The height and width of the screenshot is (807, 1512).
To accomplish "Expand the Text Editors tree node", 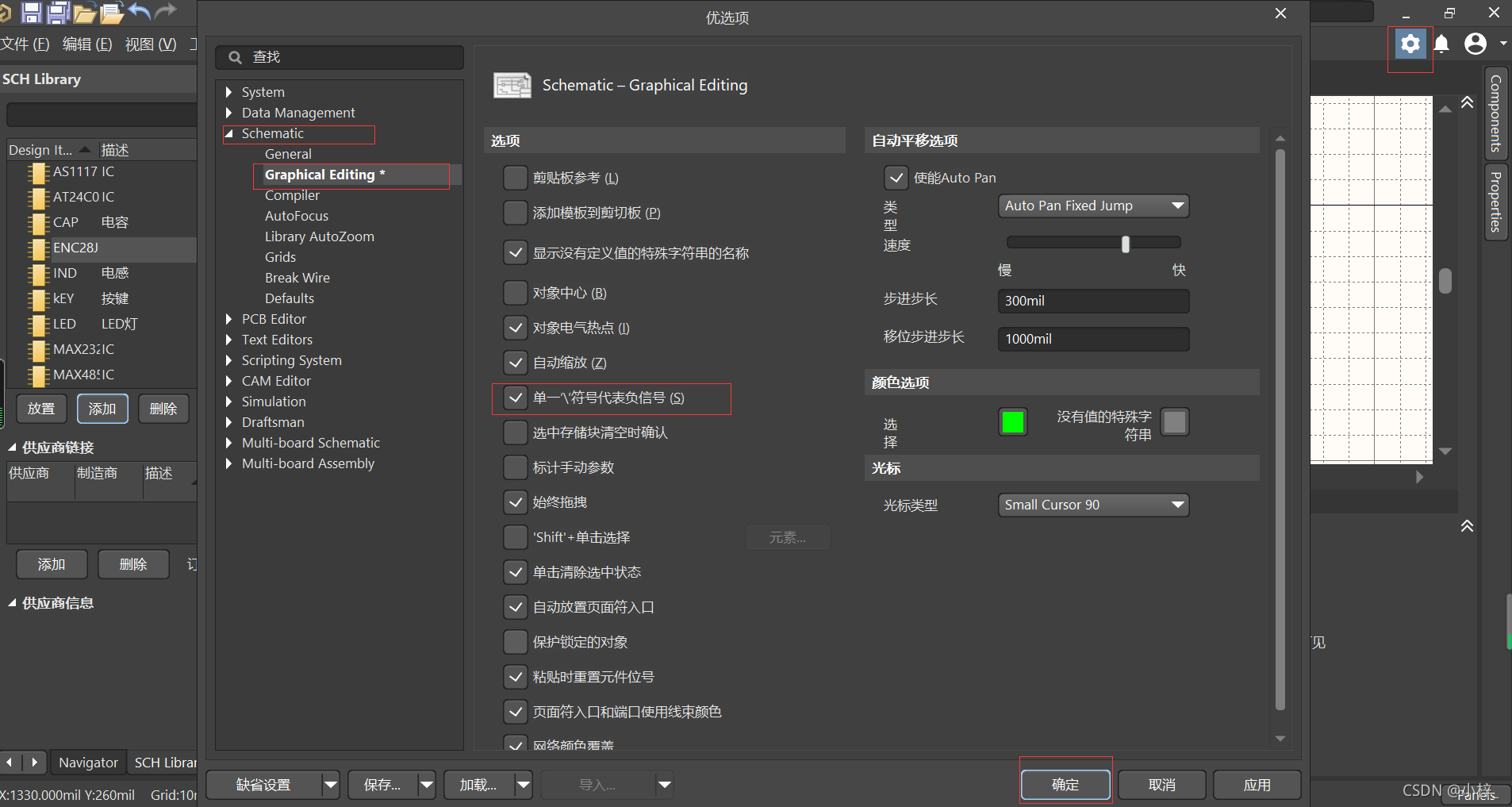I will (x=228, y=340).
